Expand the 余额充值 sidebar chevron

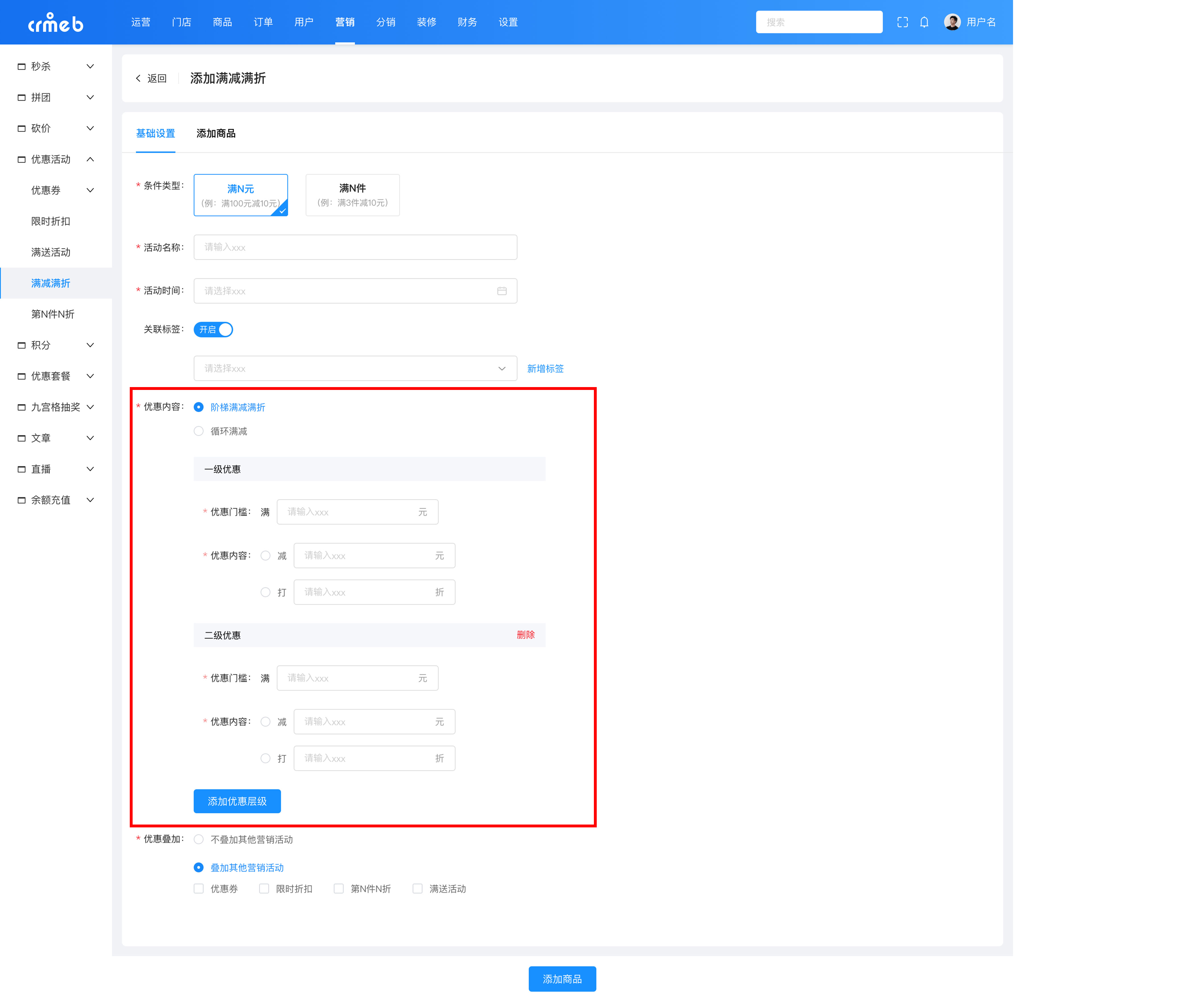[90, 500]
